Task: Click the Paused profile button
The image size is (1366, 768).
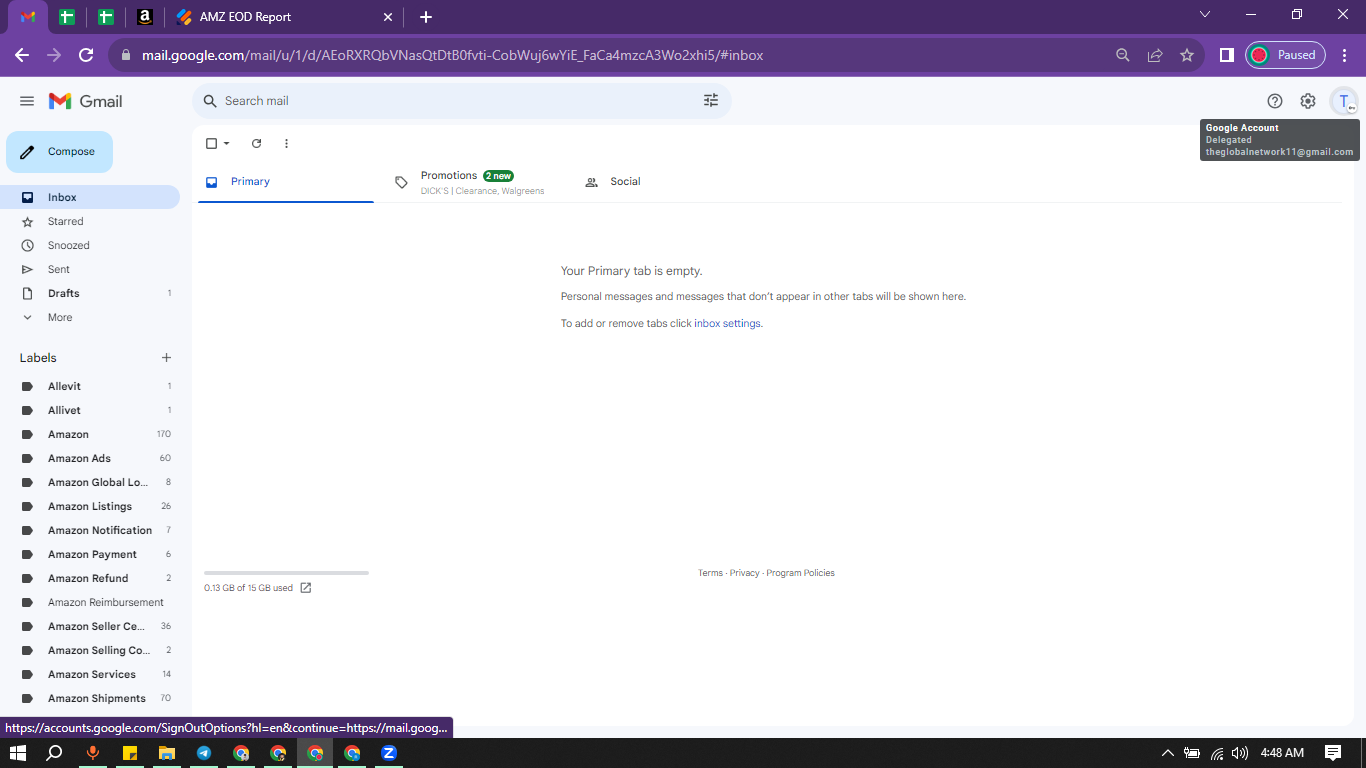Action: point(1285,55)
